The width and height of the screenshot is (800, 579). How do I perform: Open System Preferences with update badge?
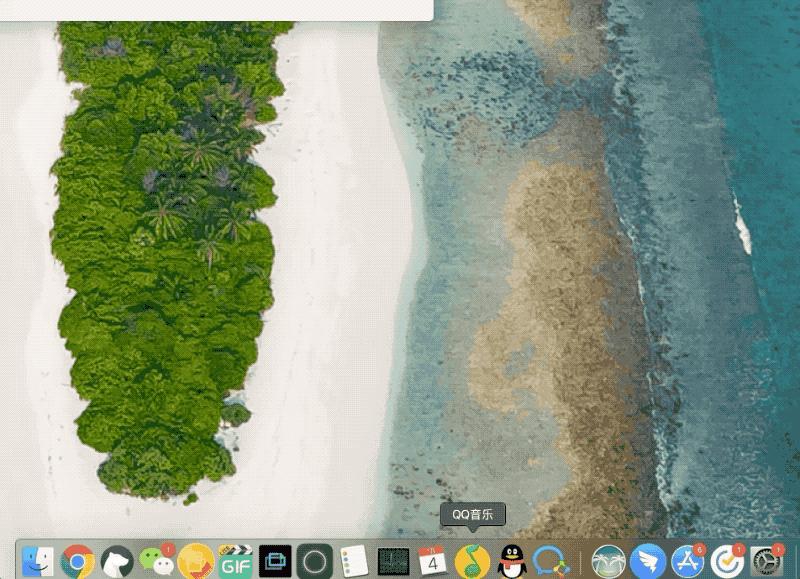click(766, 563)
